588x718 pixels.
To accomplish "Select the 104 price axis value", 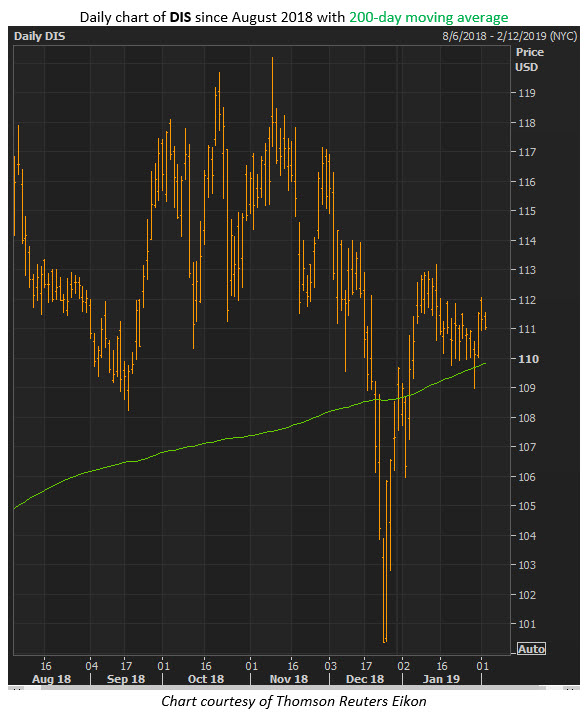I will pos(527,536).
